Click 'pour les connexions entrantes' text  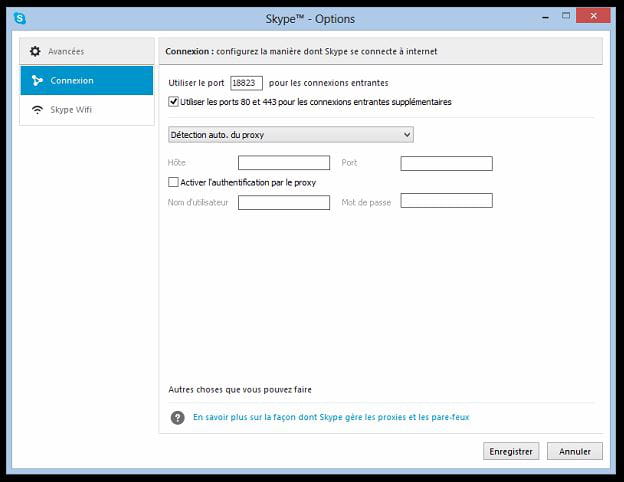click(x=329, y=83)
